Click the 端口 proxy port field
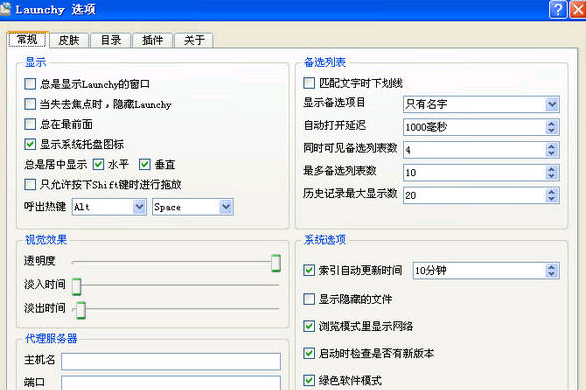This screenshot has height=390, width=586. coord(171,383)
